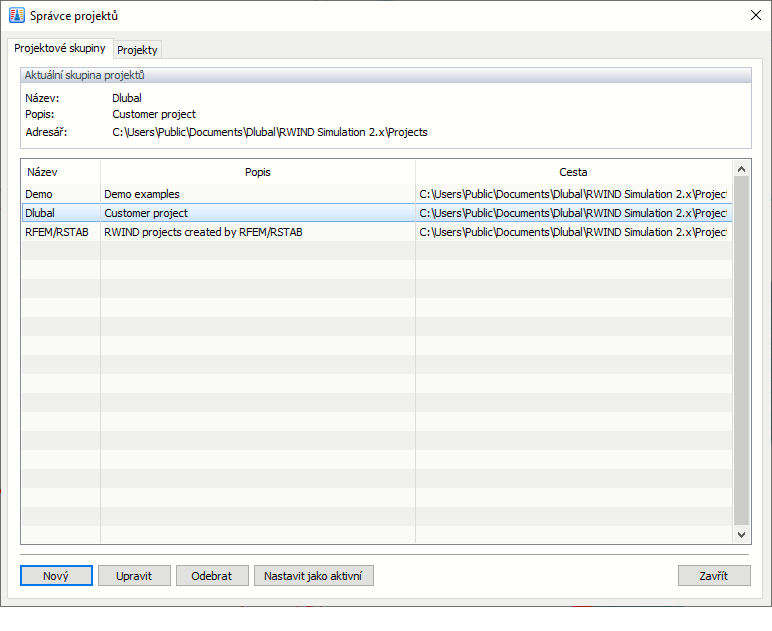Click the scrollbar down arrow
The width and height of the screenshot is (772, 631).
point(741,535)
